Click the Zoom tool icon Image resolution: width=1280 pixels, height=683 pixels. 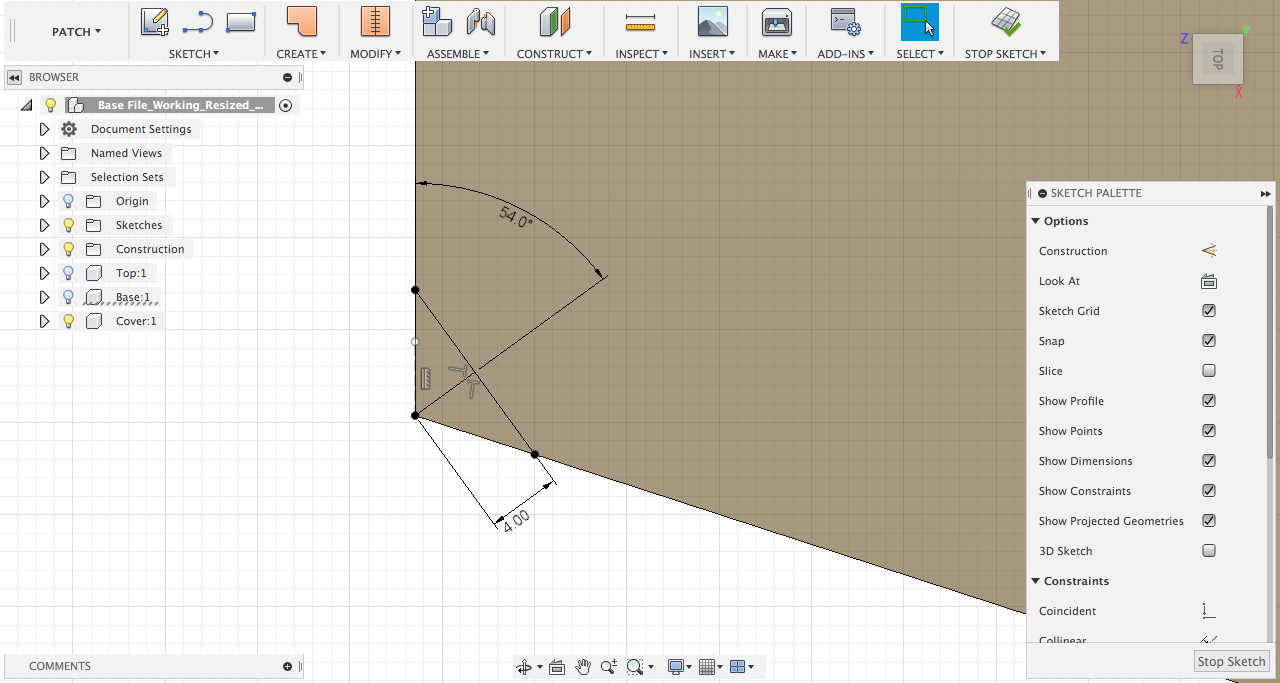pyautogui.click(x=608, y=667)
